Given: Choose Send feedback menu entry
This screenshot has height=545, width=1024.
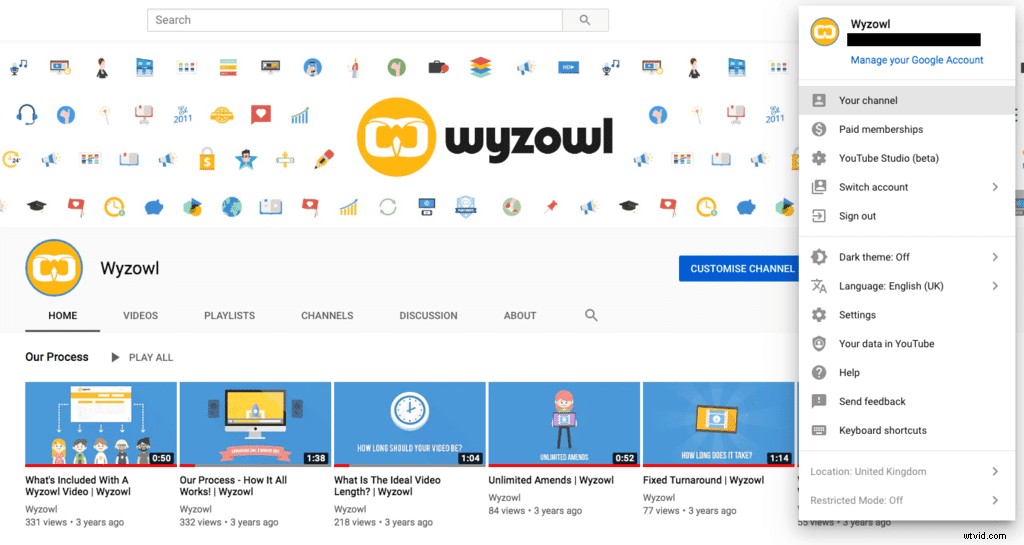Looking at the screenshot, I should (x=906, y=401).
